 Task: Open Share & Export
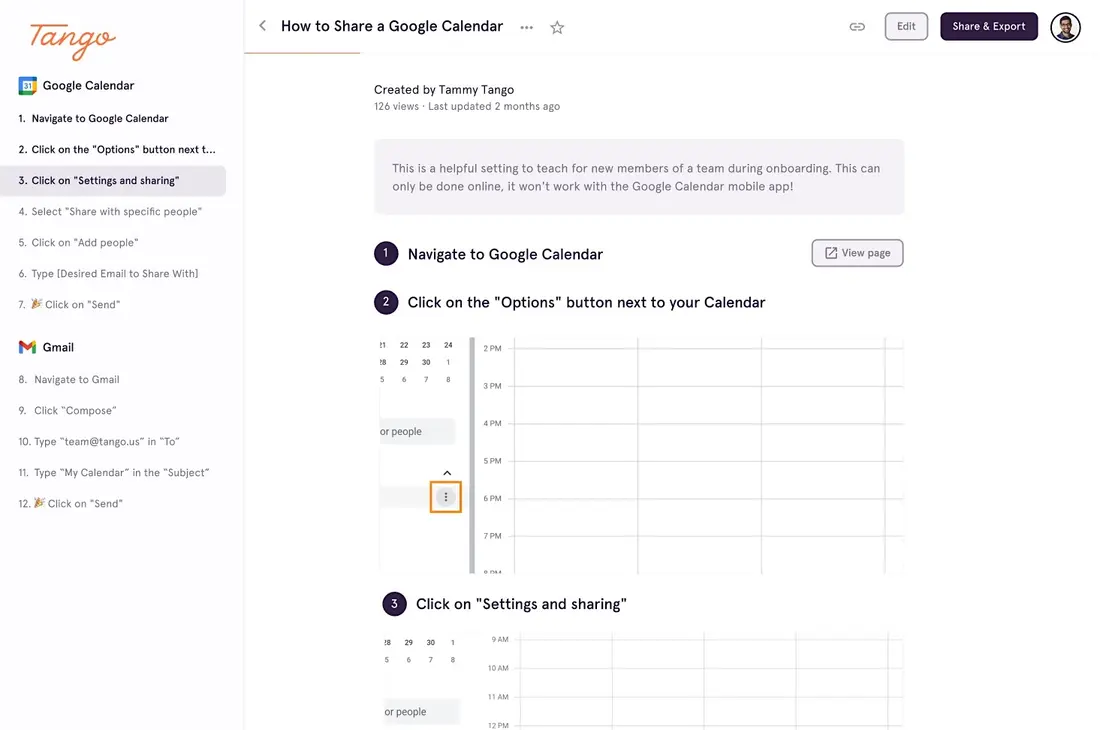[x=988, y=27]
